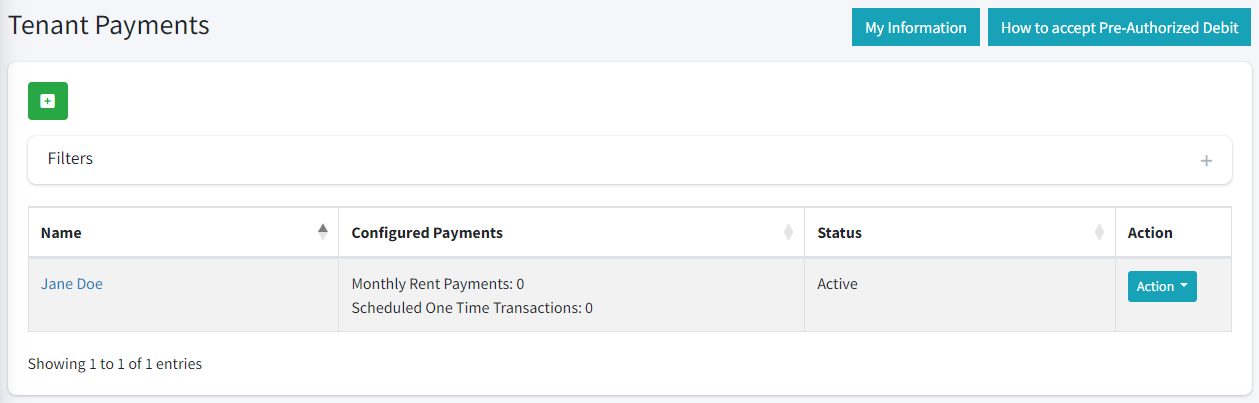This screenshot has width=1259, height=403.
Task: Click the Filters panel label
Action: pos(70,159)
